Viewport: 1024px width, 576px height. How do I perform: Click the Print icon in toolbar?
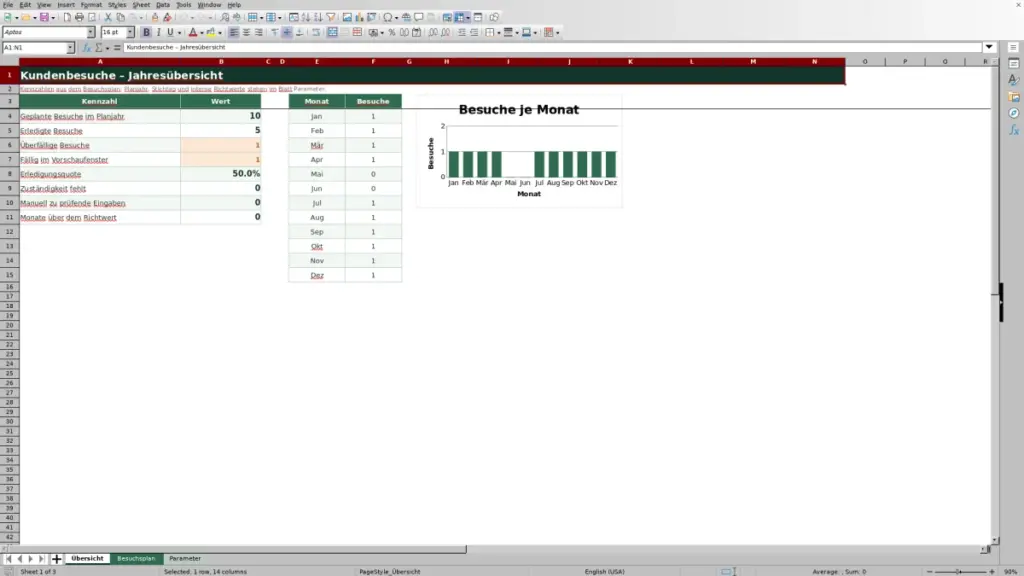coord(79,17)
